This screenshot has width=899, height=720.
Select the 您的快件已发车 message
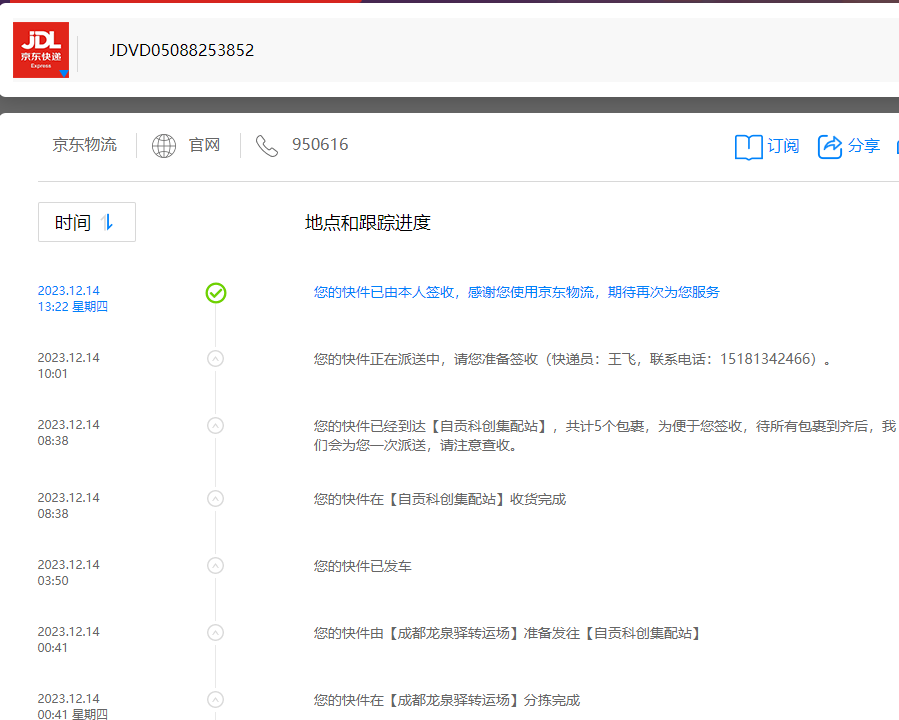pos(362,566)
